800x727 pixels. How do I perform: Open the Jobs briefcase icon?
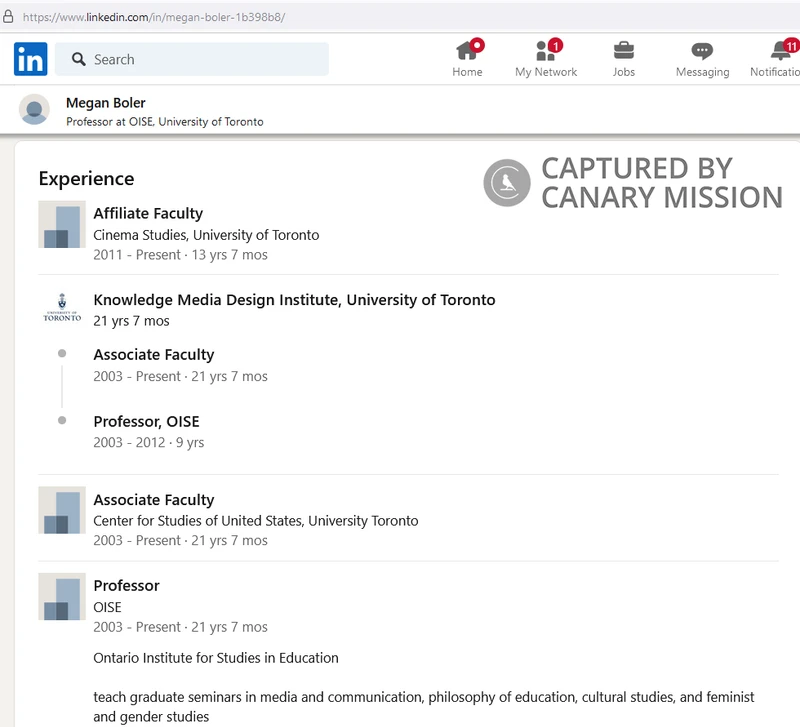coord(623,51)
